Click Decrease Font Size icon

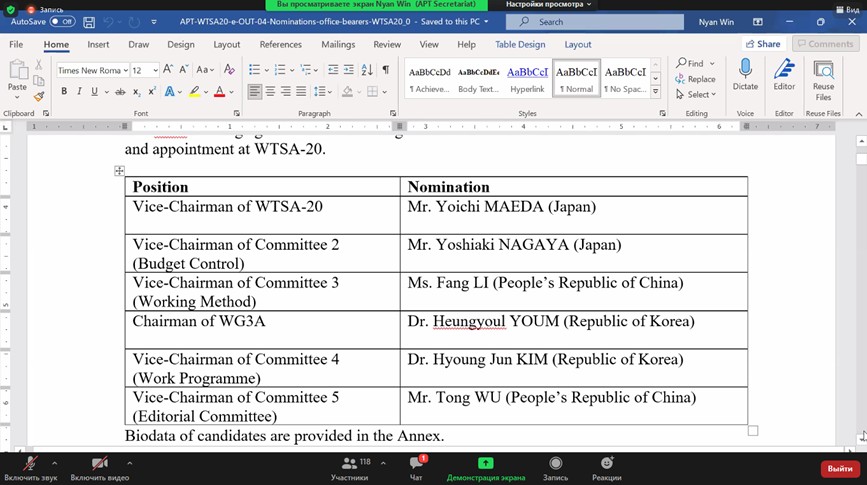pyautogui.click(x=184, y=70)
